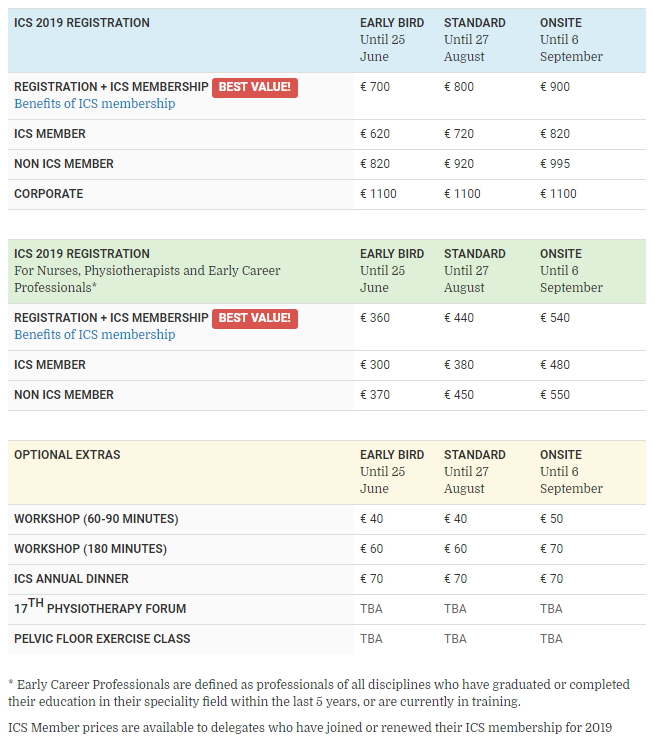Select the € 800 standard price

pos(459,87)
